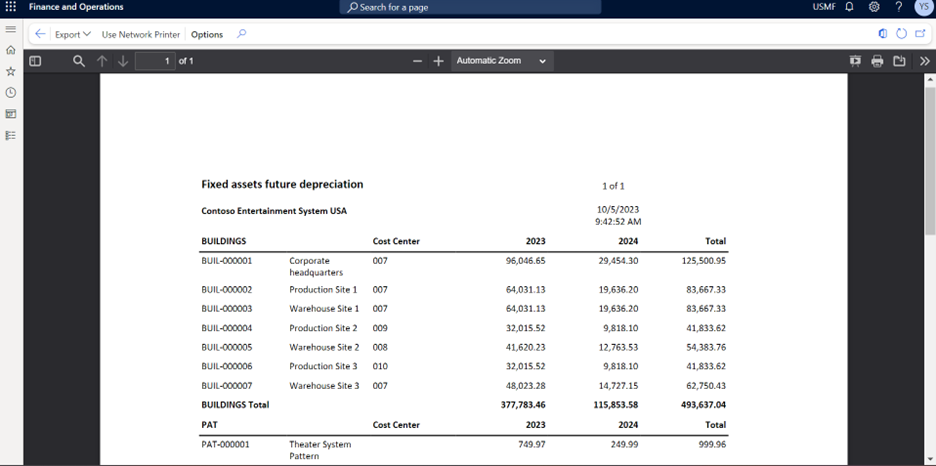Click the vertical scrollbar thumb
936x466 pixels.
[x=930, y=161]
